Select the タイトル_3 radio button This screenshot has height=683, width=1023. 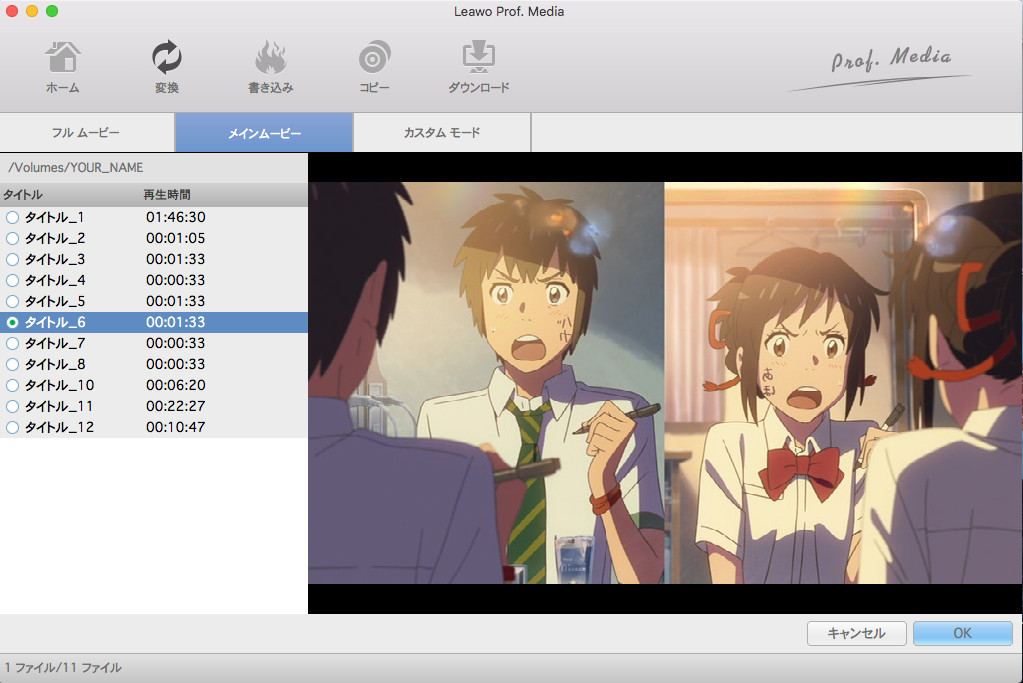coord(12,259)
